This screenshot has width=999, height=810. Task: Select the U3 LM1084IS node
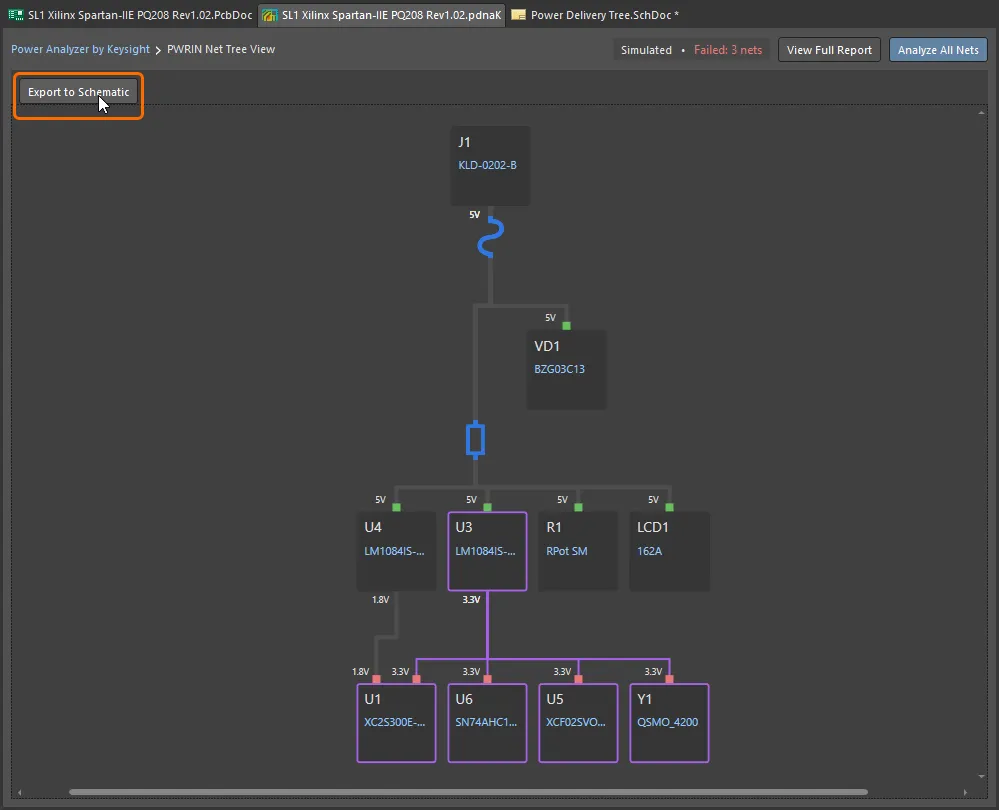point(487,551)
